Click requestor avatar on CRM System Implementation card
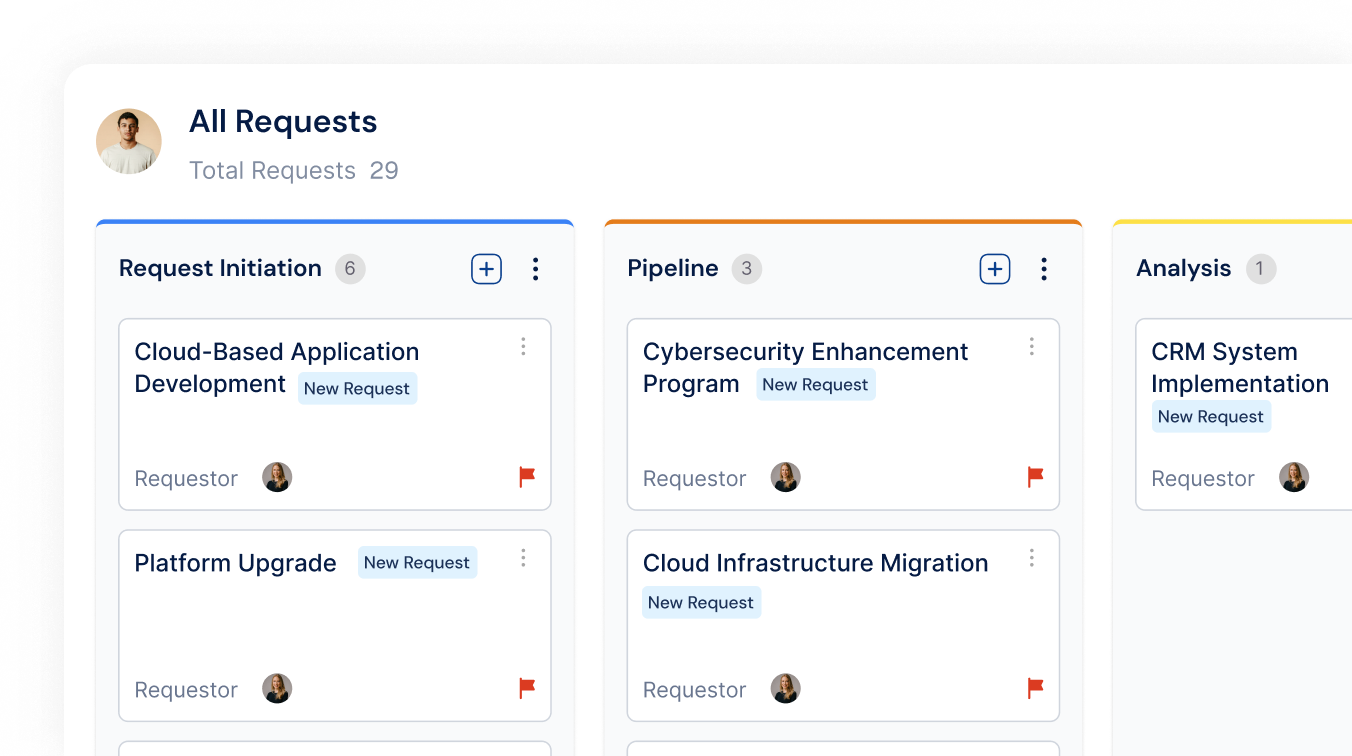Screen dimensions: 1352x756 tap(1294, 477)
